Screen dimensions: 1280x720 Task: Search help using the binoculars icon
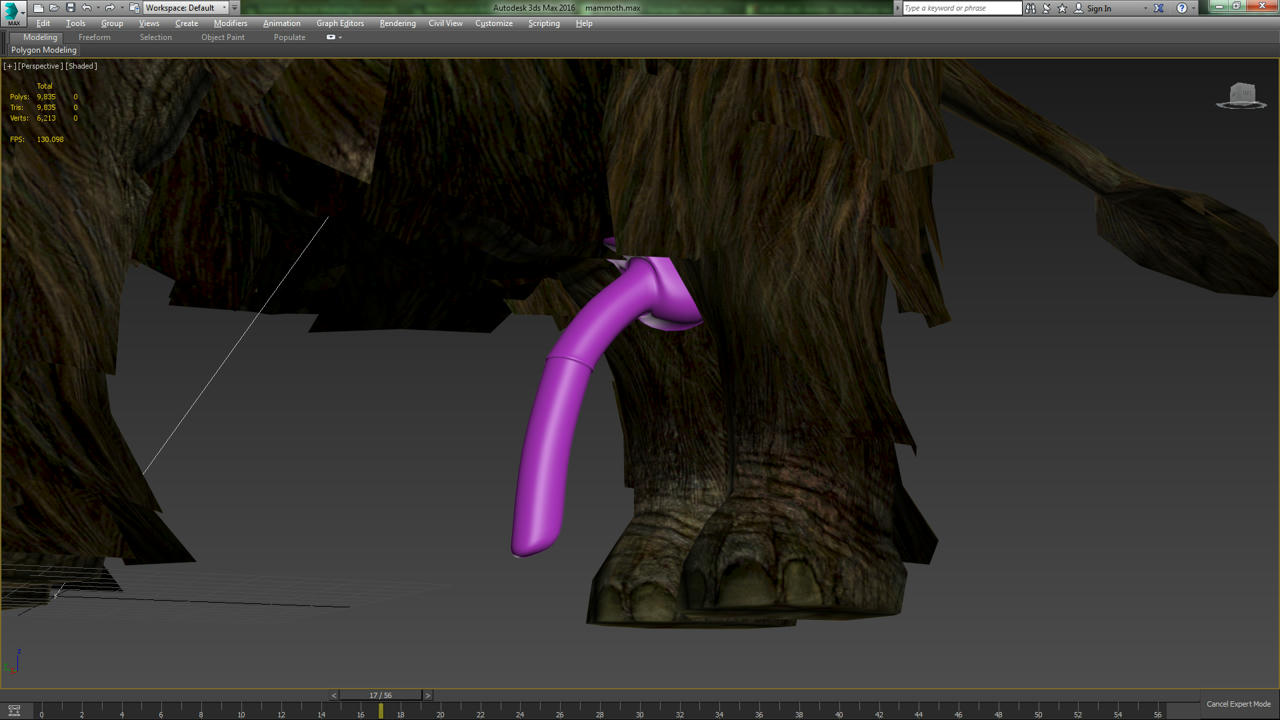(1030, 8)
